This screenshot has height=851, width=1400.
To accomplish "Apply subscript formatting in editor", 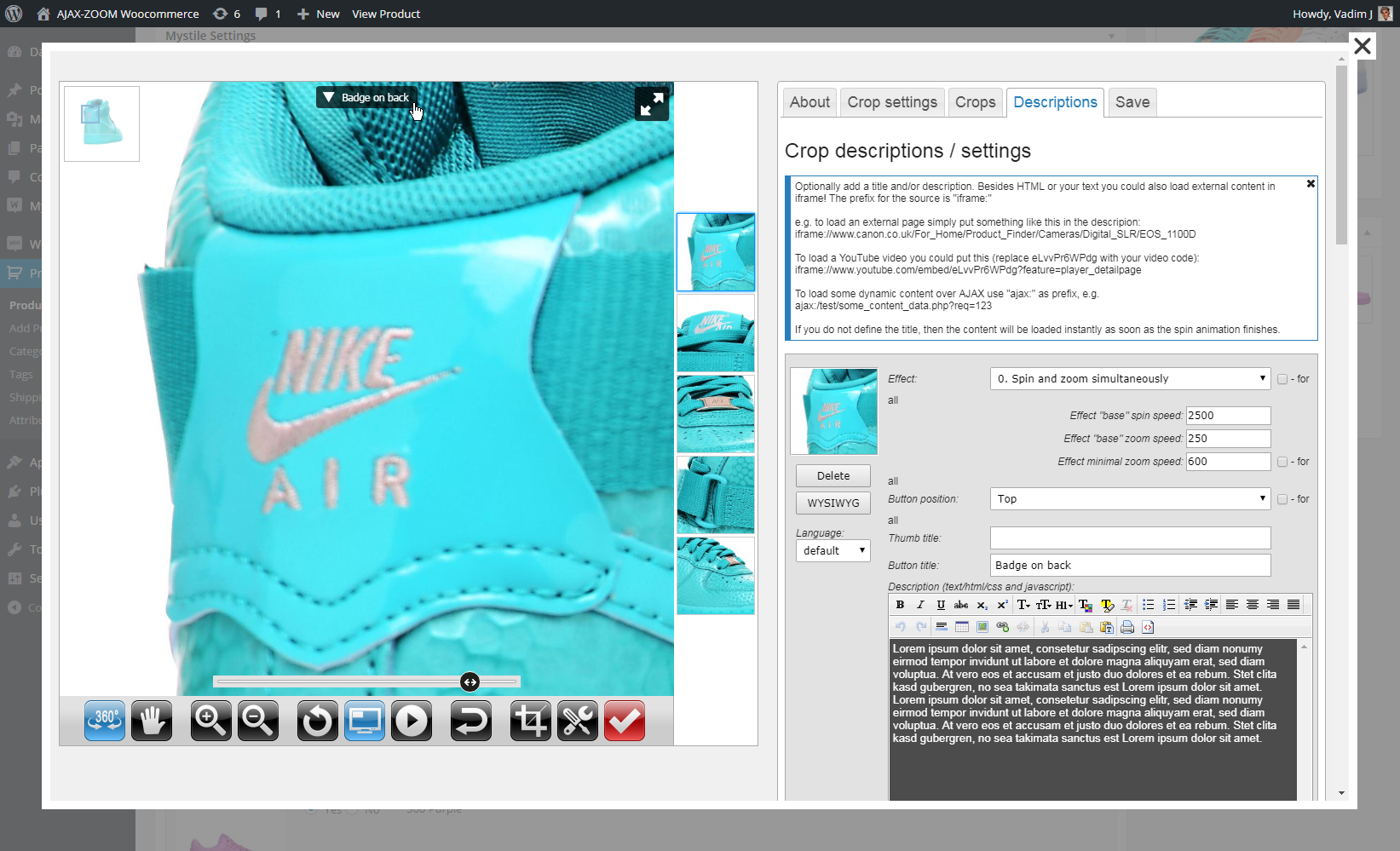I will pos(982,605).
